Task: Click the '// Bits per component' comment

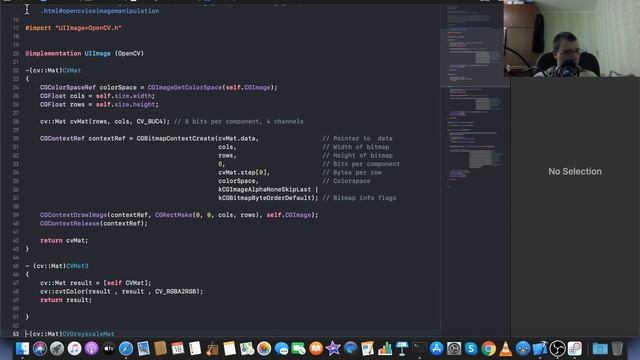Action: pos(361,164)
